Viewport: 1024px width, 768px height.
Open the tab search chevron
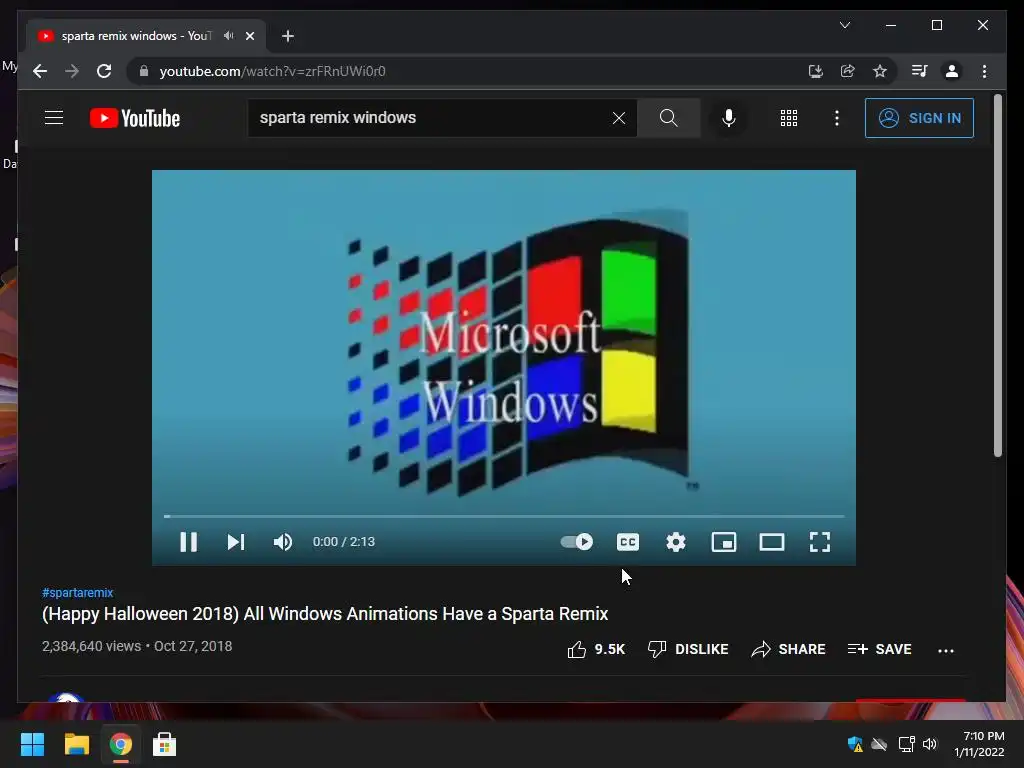tap(844, 25)
